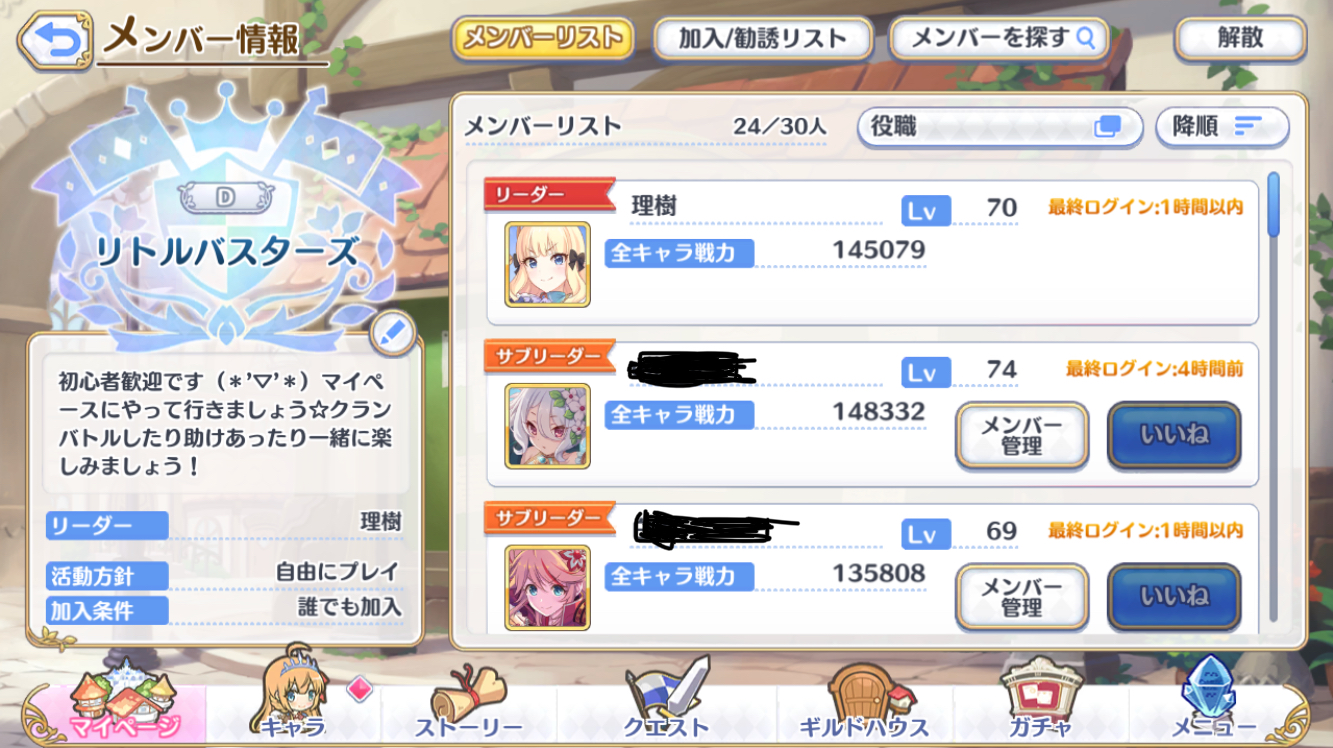Switch to メンバーリスト tab
1333x748 pixels.
pyautogui.click(x=544, y=38)
